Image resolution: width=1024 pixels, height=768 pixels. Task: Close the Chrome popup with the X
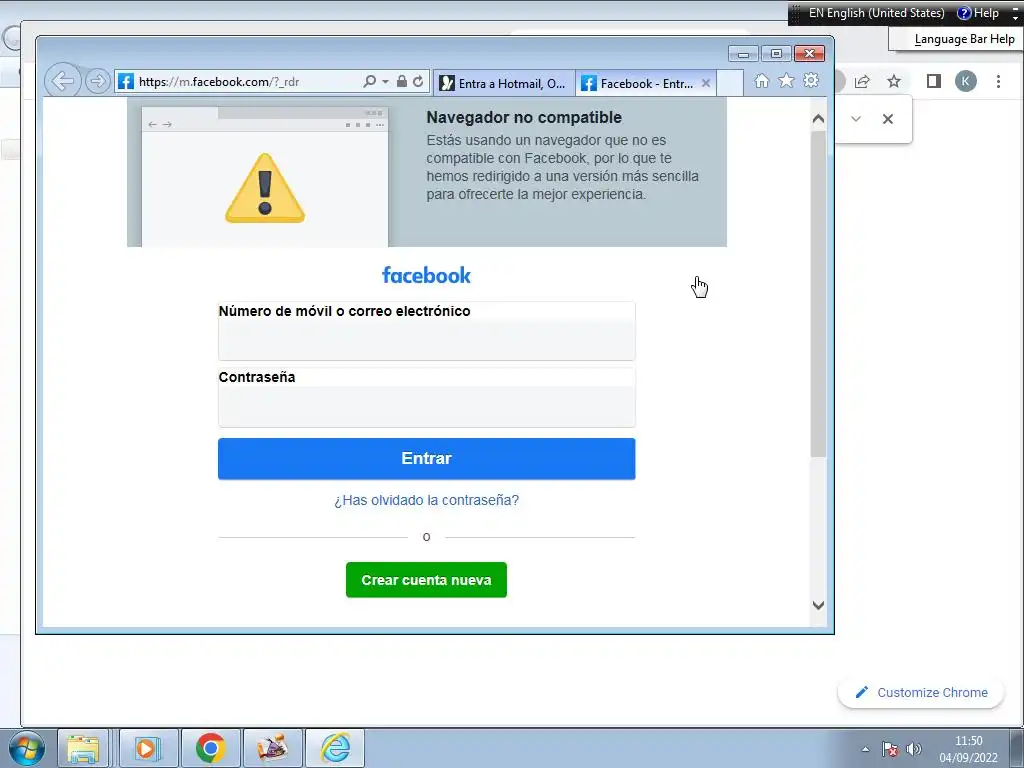coord(888,119)
